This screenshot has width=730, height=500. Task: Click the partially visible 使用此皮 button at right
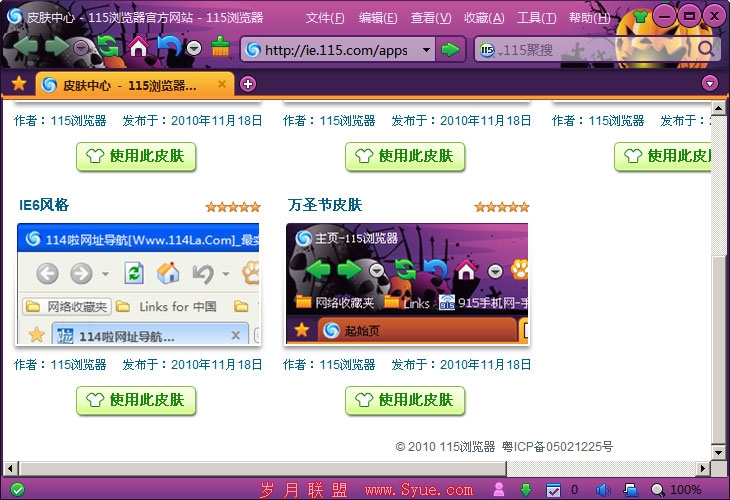point(663,156)
